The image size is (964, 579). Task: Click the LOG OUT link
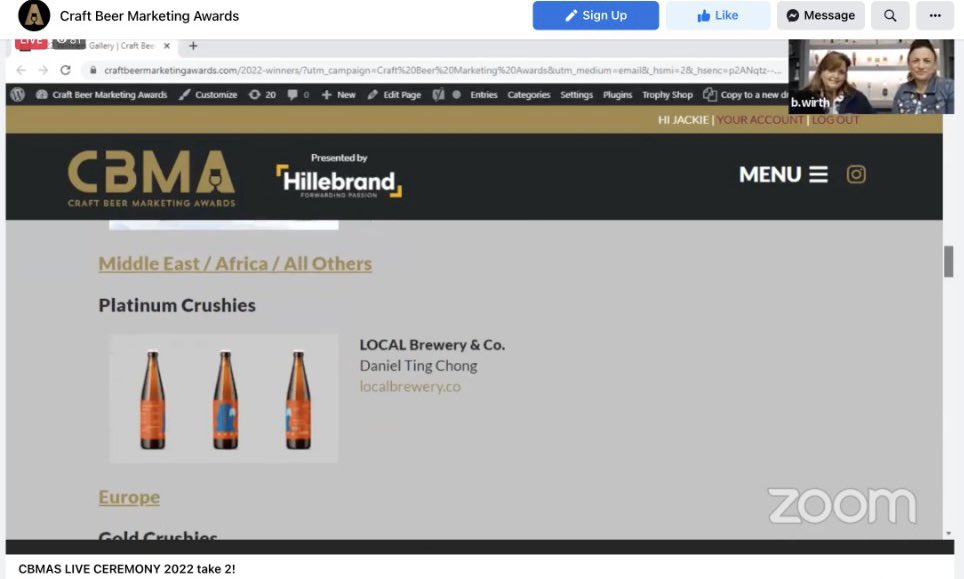coord(835,120)
